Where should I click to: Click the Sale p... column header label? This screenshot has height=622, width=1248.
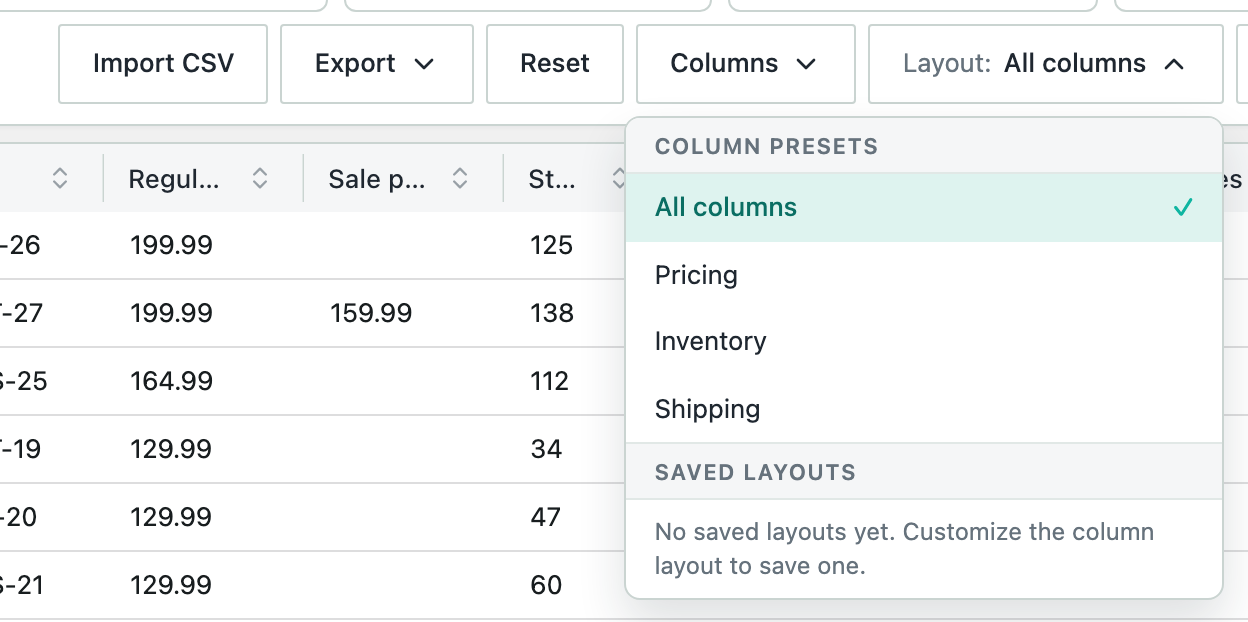coord(377,179)
